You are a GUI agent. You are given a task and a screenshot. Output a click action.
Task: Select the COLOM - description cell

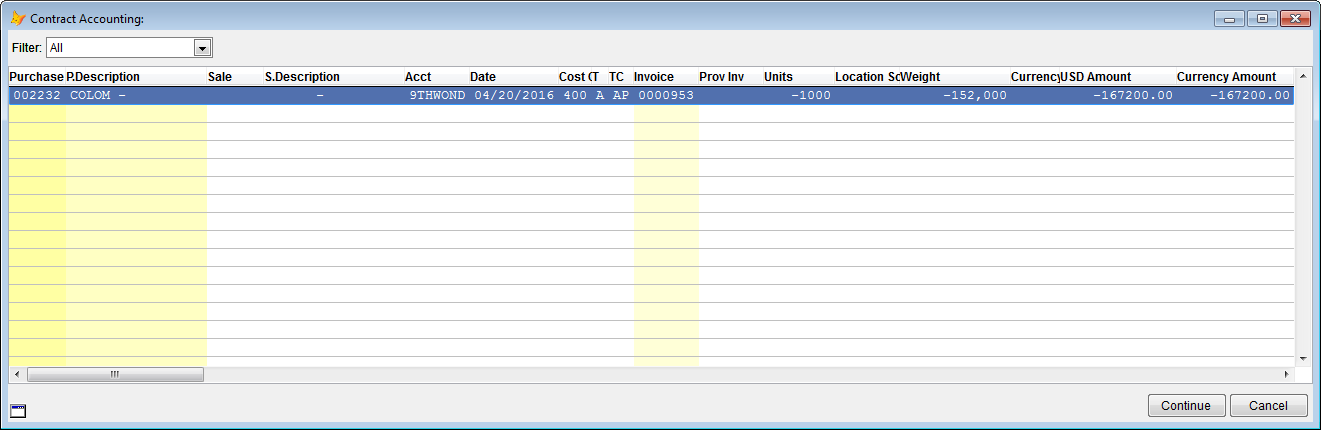(x=136, y=96)
